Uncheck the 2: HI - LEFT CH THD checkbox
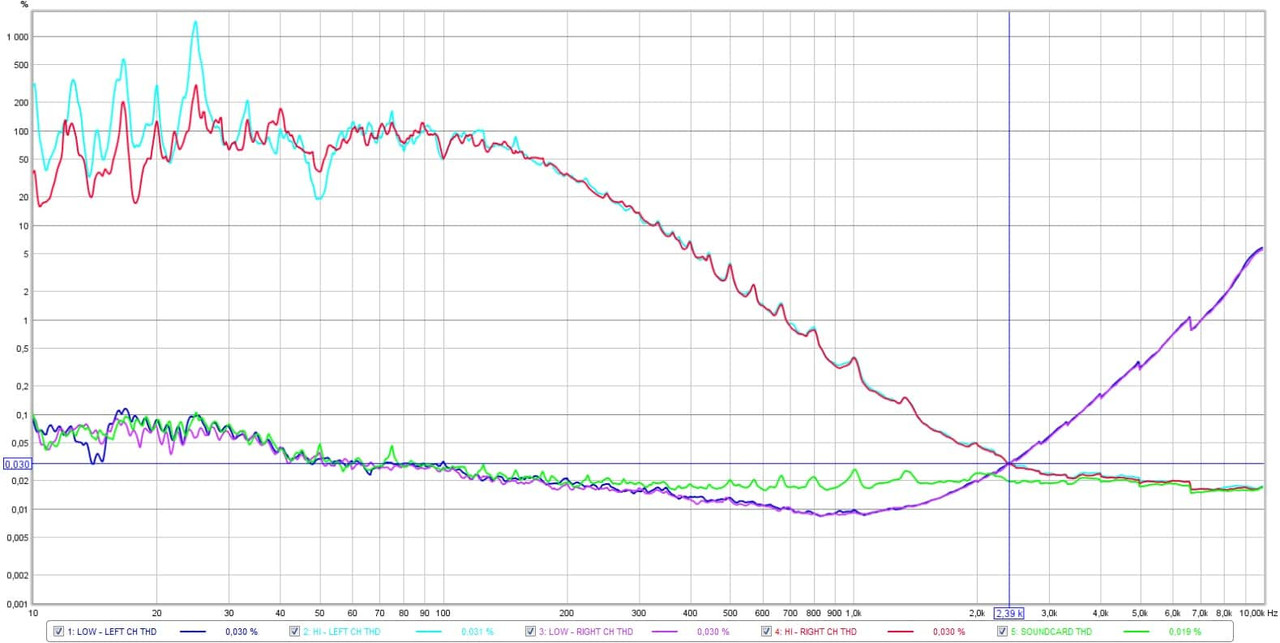Image resolution: width=1280 pixels, height=643 pixels. tap(294, 631)
